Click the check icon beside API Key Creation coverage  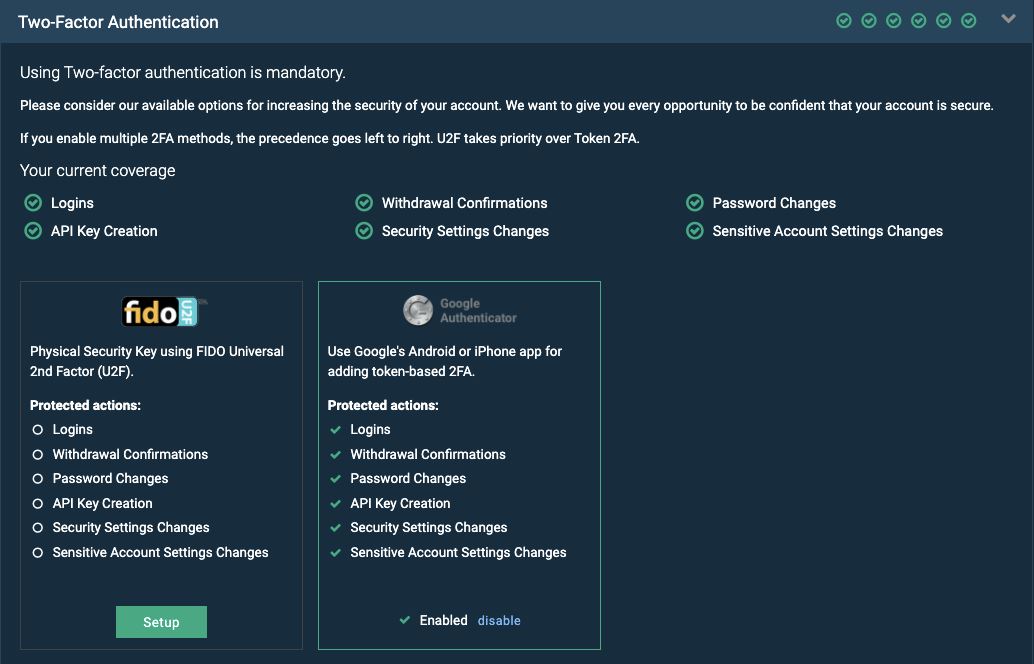[x=33, y=231]
